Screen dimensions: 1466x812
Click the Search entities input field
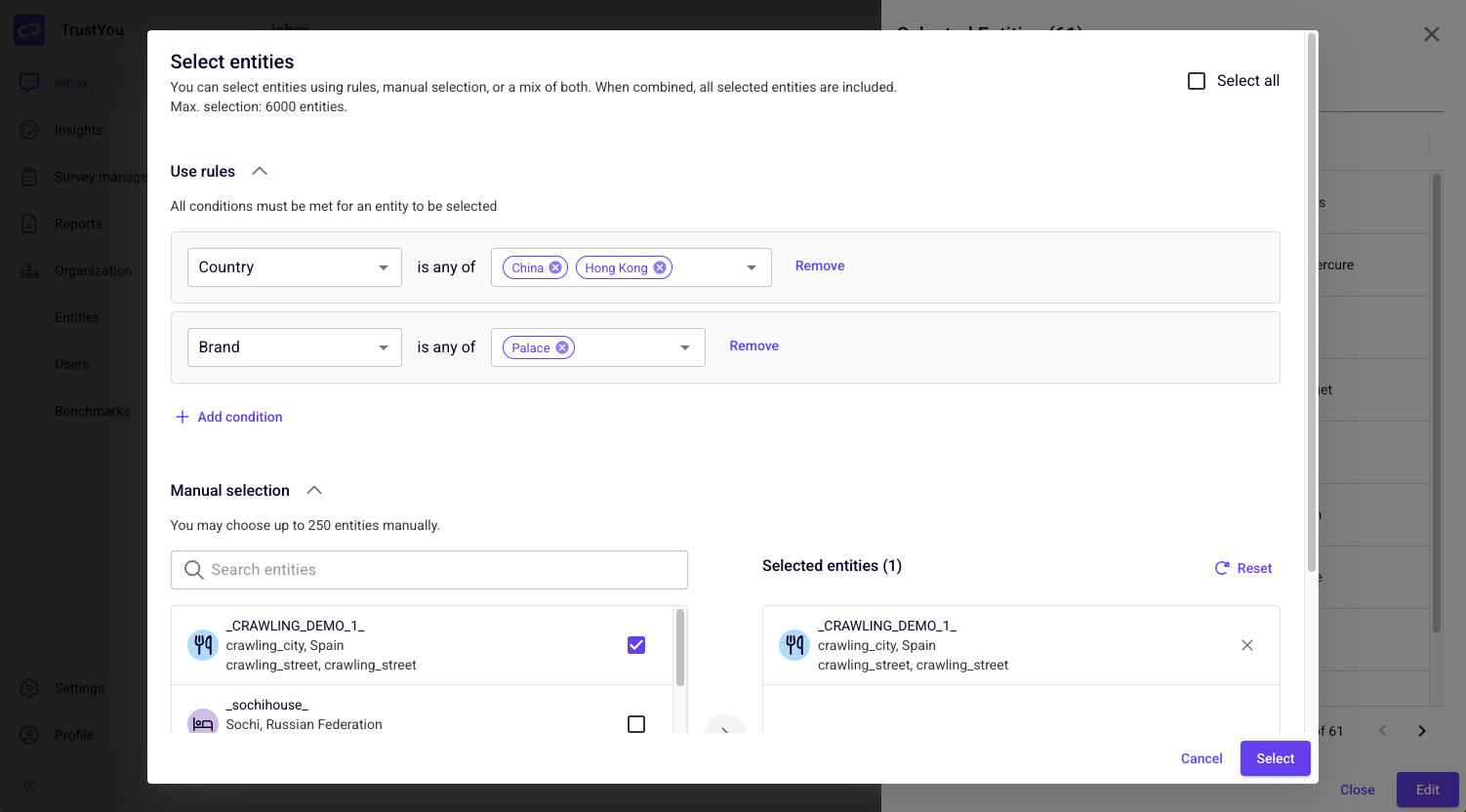[429, 570]
